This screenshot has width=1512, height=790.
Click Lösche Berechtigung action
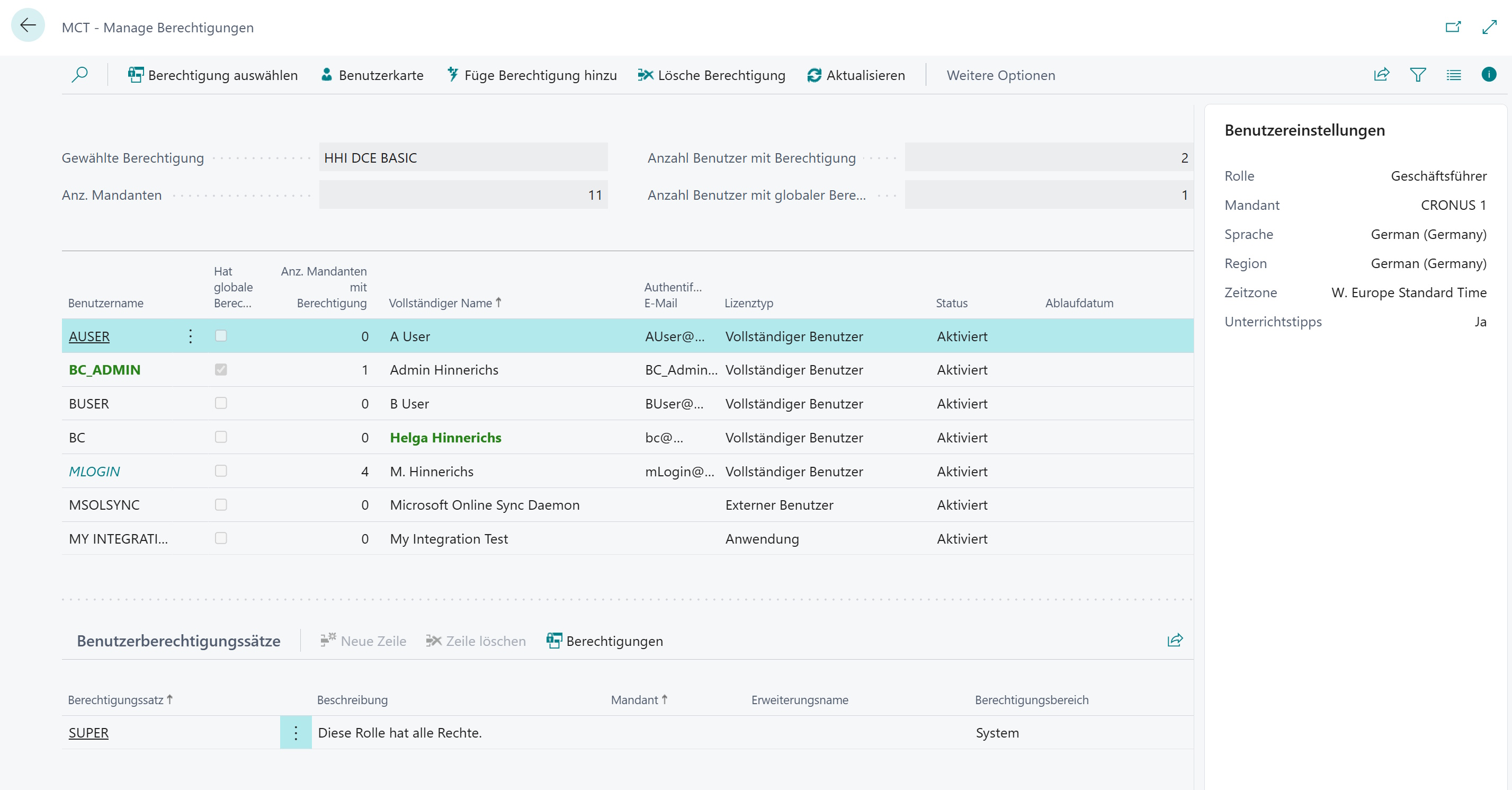[711, 75]
